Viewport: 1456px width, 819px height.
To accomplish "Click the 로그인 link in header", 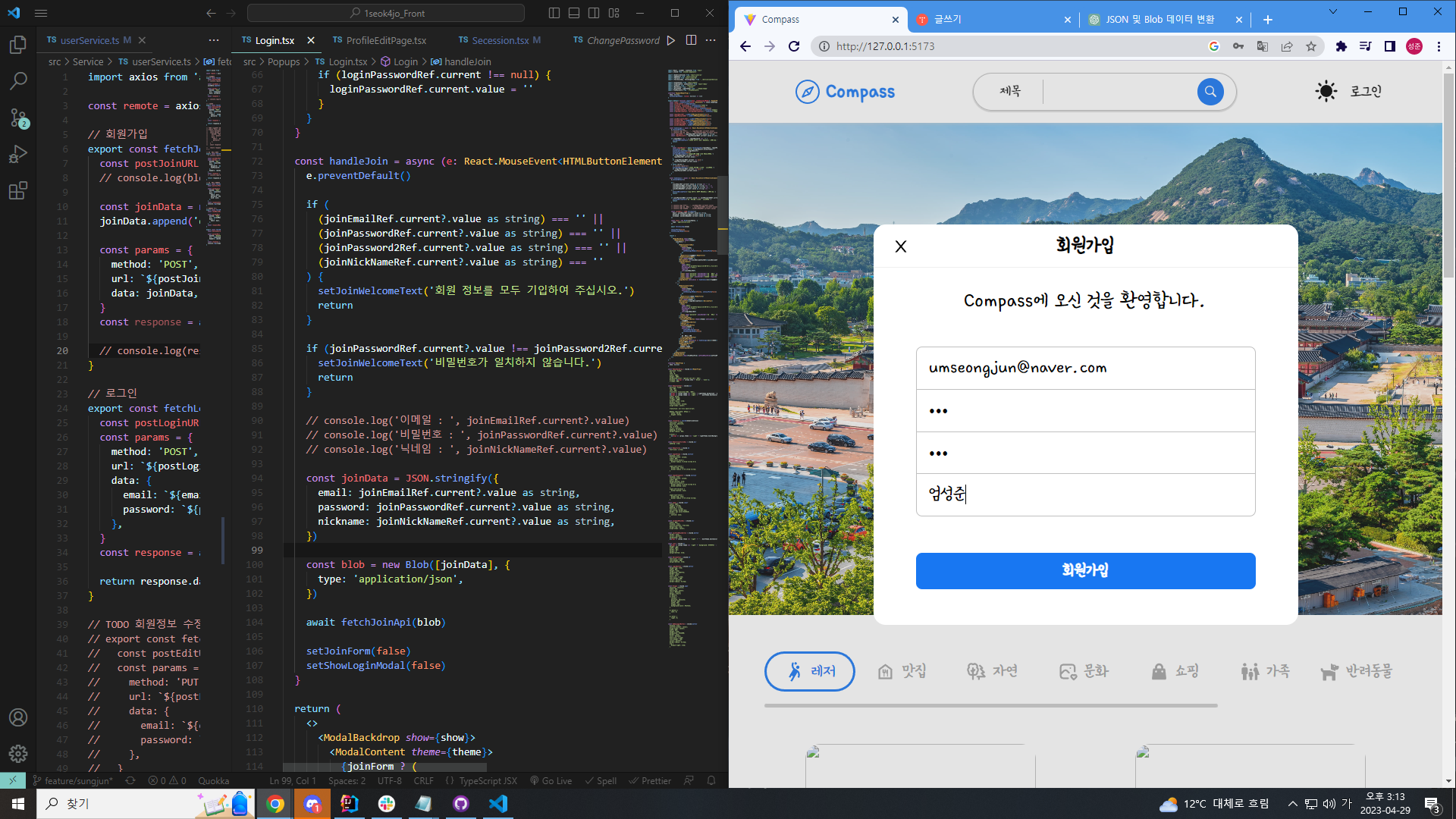I will point(1366,92).
